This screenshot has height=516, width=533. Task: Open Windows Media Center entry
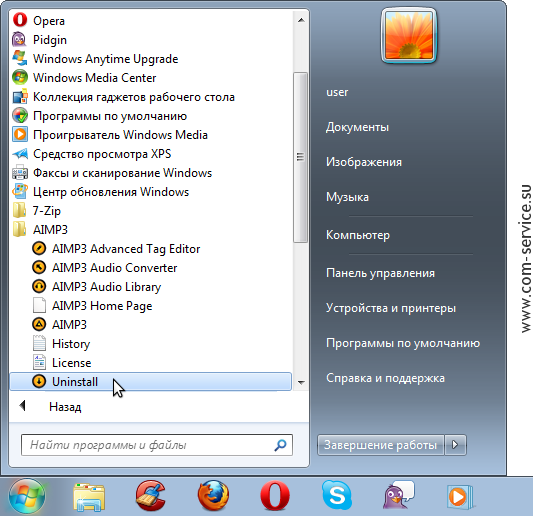tap(151, 78)
